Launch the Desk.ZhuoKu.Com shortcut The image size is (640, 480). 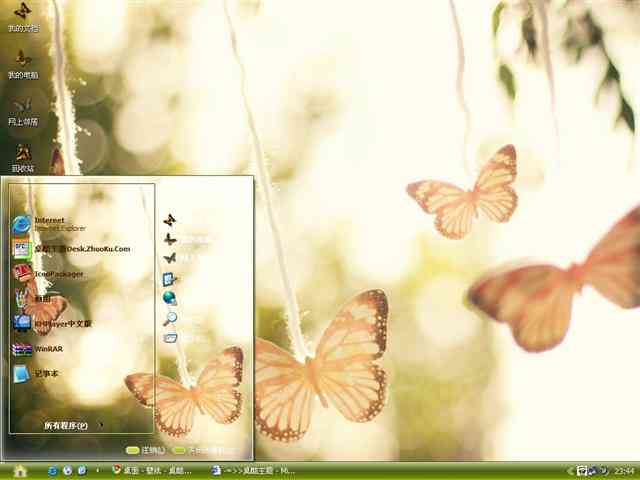[71, 249]
